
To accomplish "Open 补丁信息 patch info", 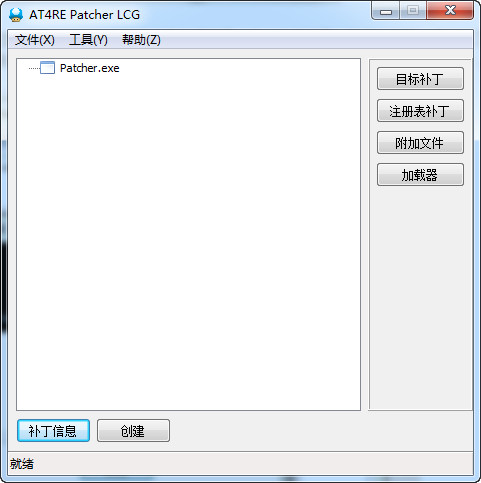I will click(53, 431).
